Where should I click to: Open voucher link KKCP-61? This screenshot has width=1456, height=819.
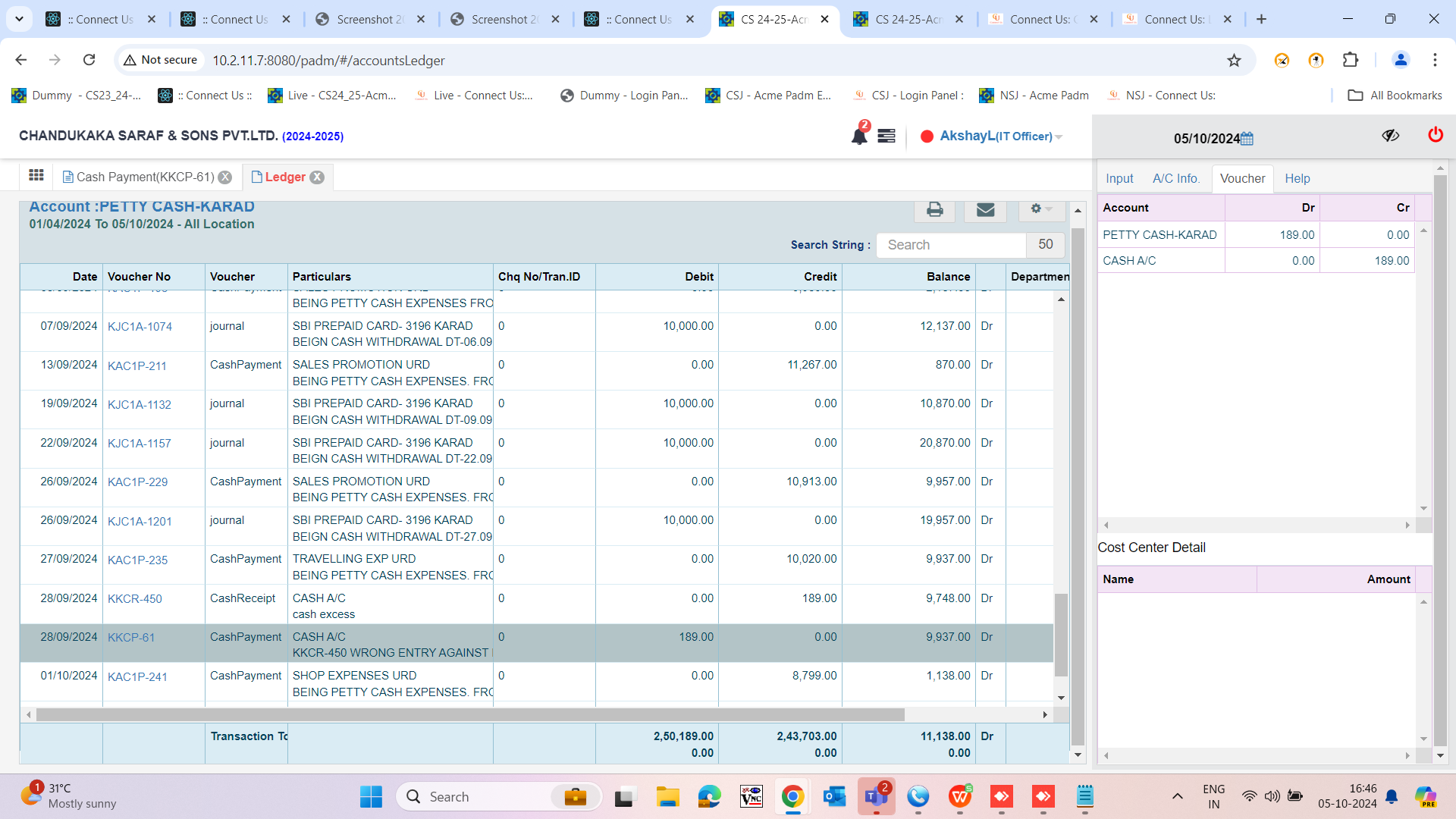coord(131,638)
